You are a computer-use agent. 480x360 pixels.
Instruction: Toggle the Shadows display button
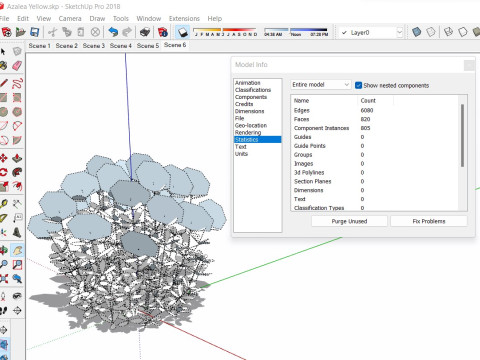pyautogui.click(x=183, y=32)
